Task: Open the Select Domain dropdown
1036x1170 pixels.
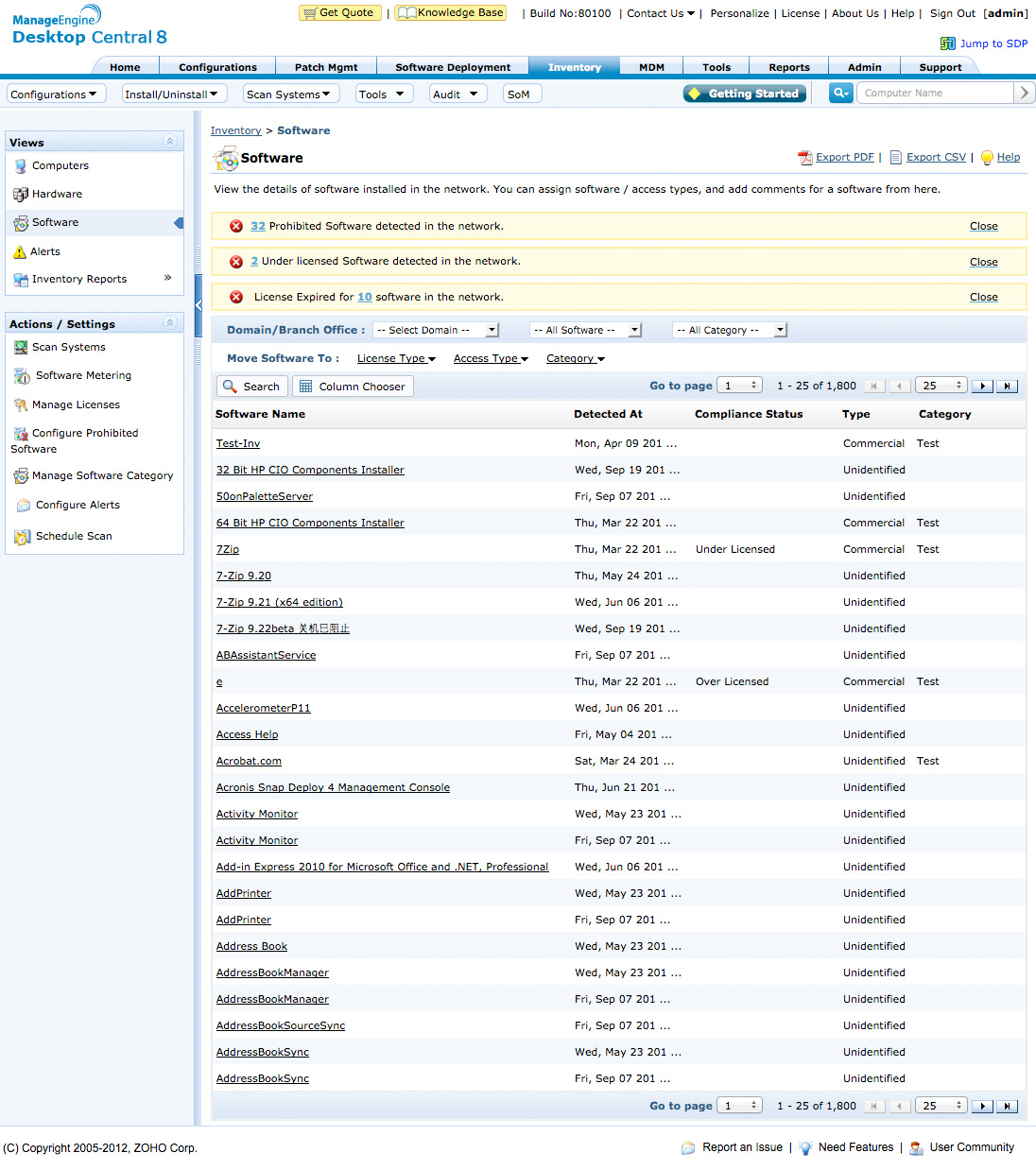Action: (436, 330)
